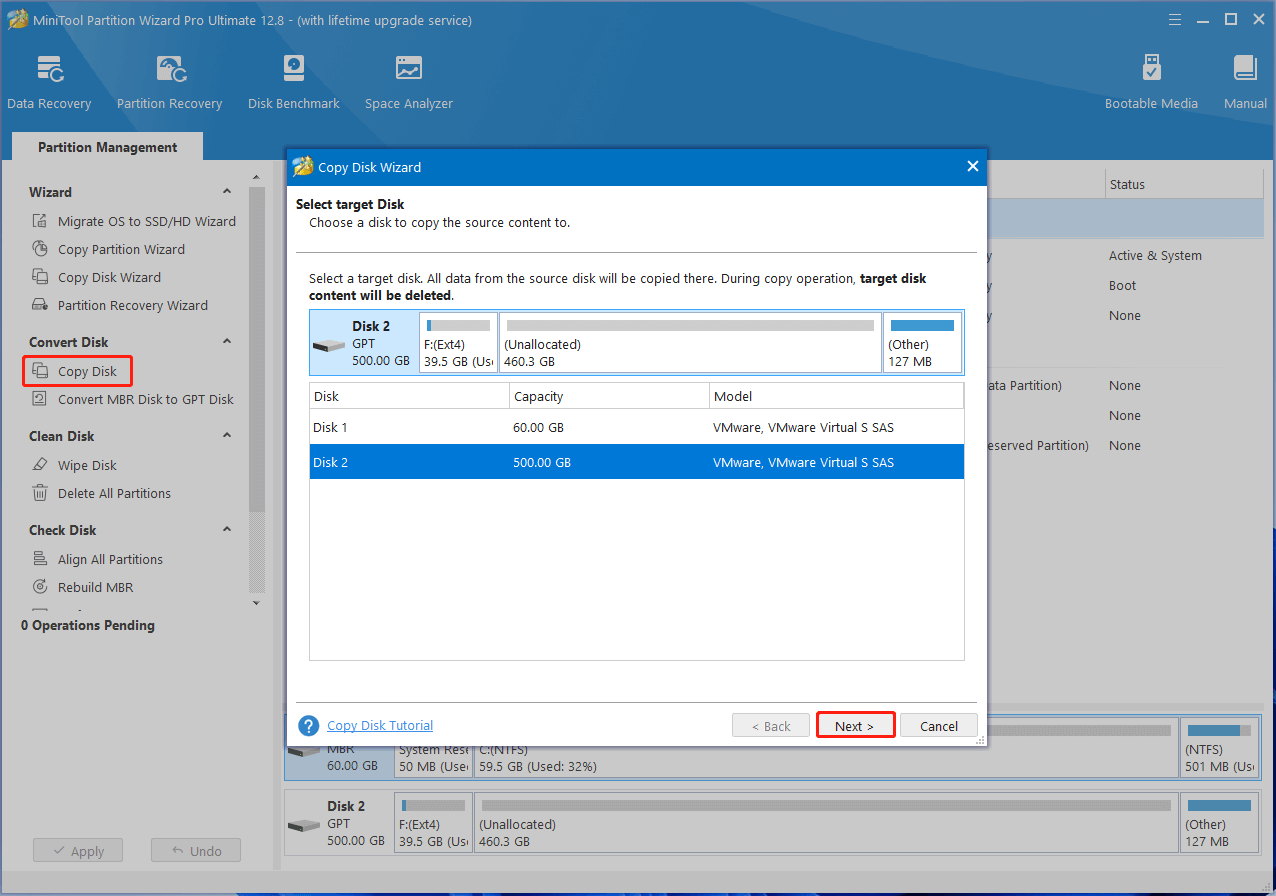Click the help icon beside Copy Disk Tutorial

coord(309,726)
